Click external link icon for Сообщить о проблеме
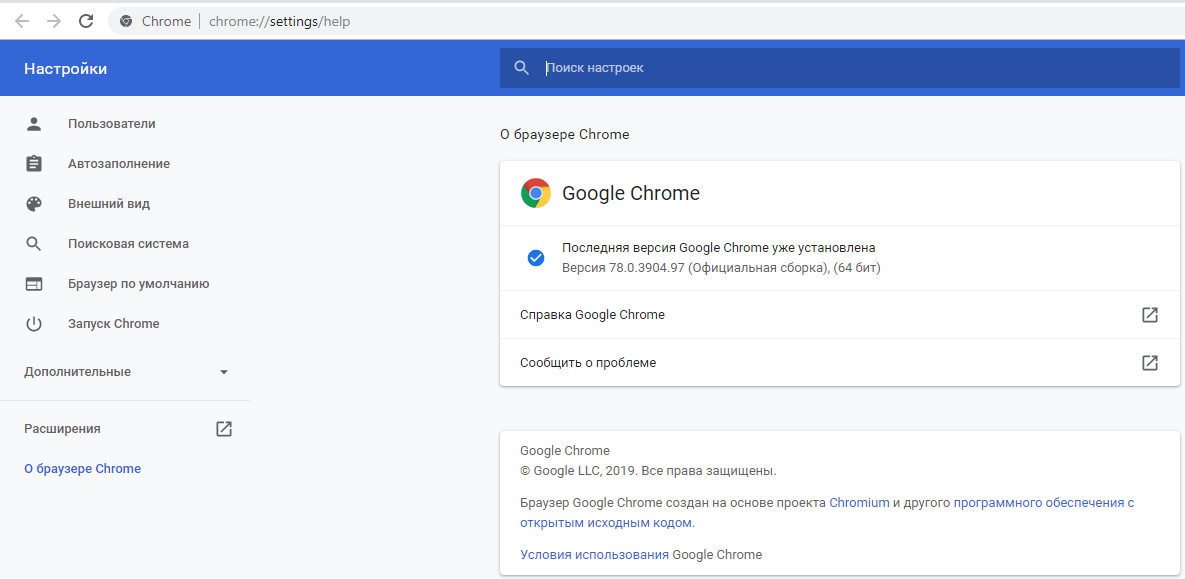Screen dimensions: 1185x579 point(1150,363)
